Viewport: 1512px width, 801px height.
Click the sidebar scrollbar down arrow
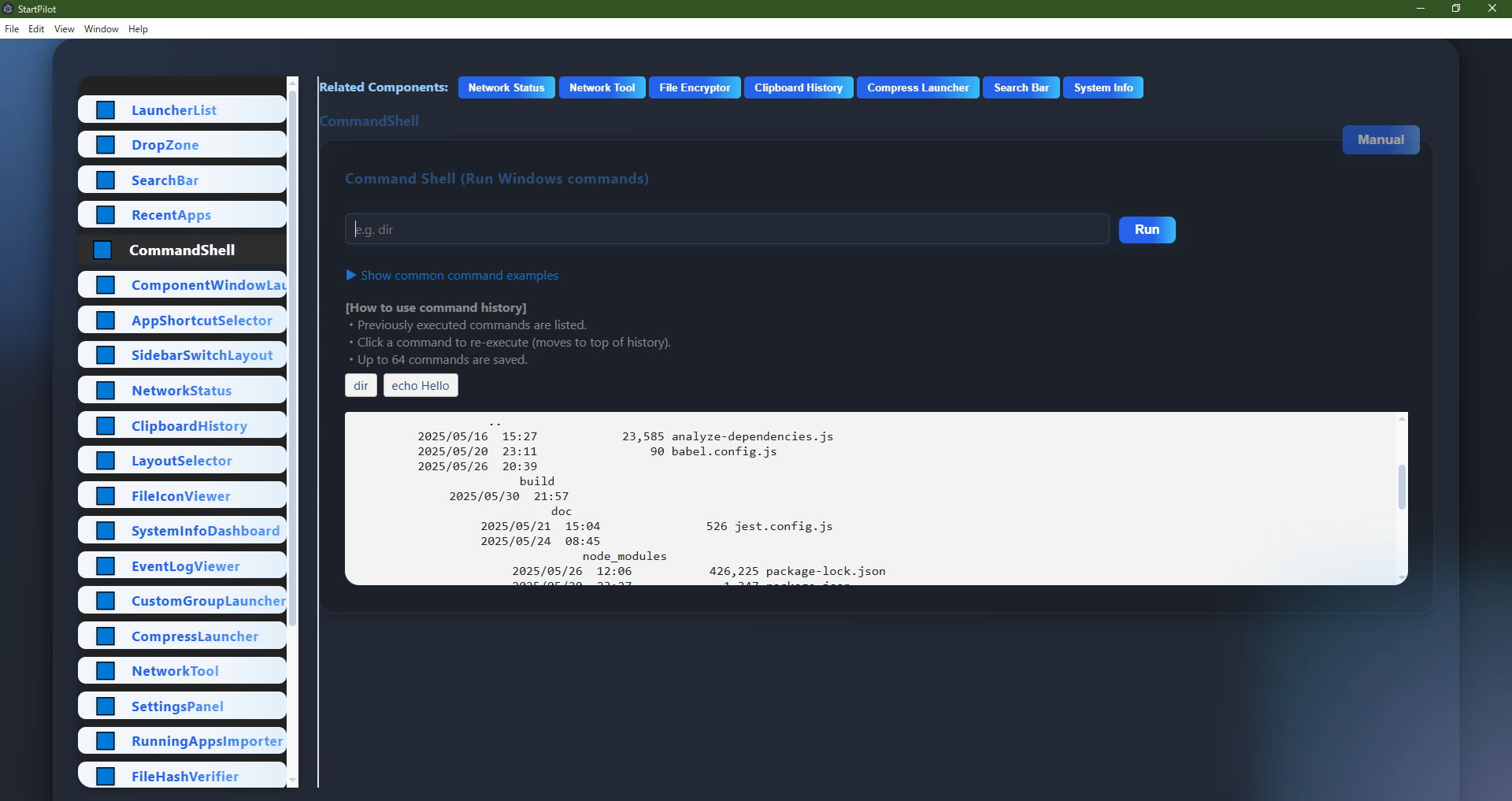(292, 781)
